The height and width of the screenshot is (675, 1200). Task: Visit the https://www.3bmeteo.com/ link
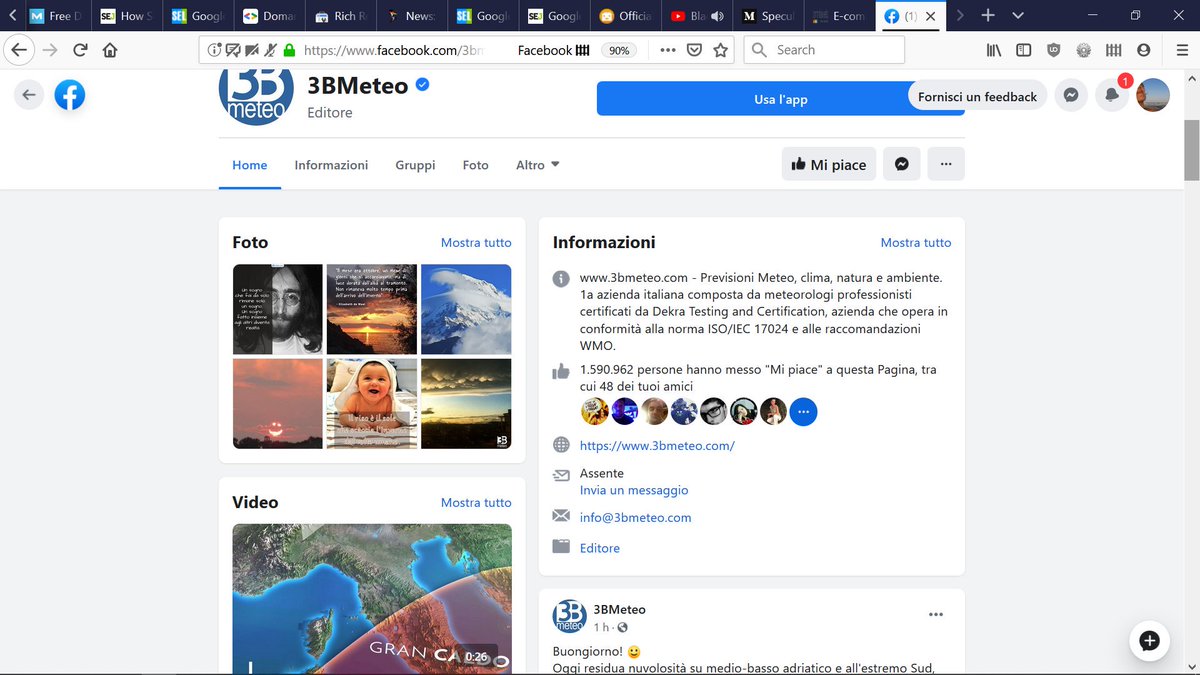point(657,446)
